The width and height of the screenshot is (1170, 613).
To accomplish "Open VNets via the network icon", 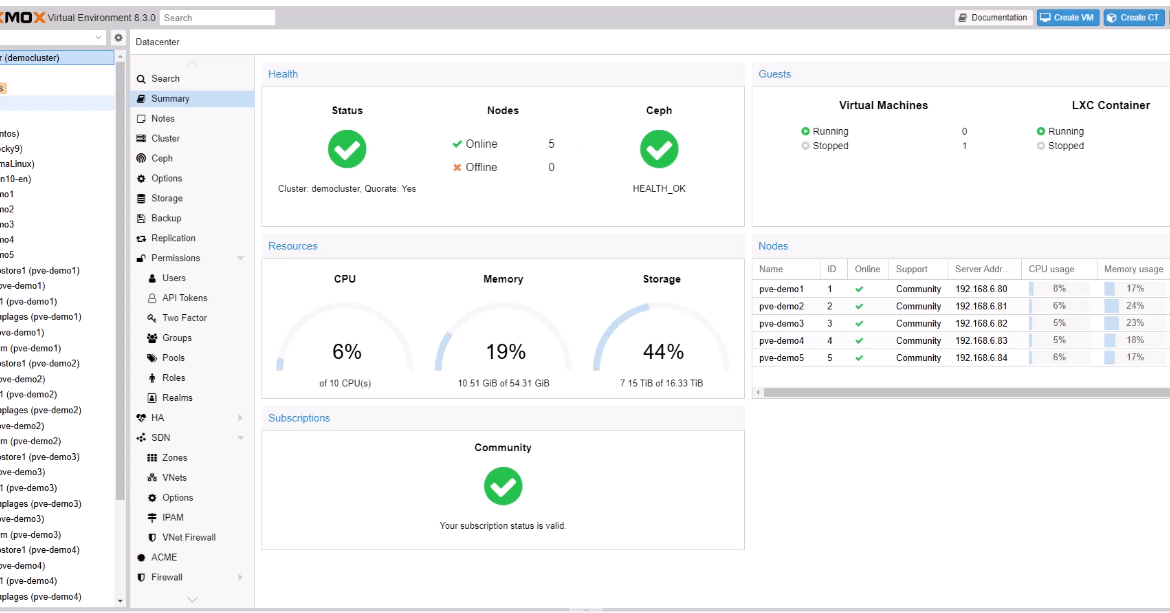I will pyautogui.click(x=152, y=478).
